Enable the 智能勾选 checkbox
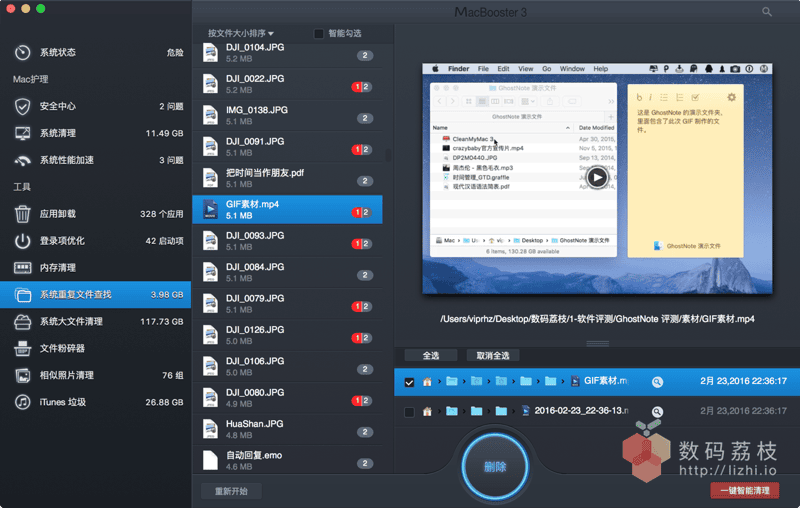800x508 pixels. pyautogui.click(x=319, y=34)
